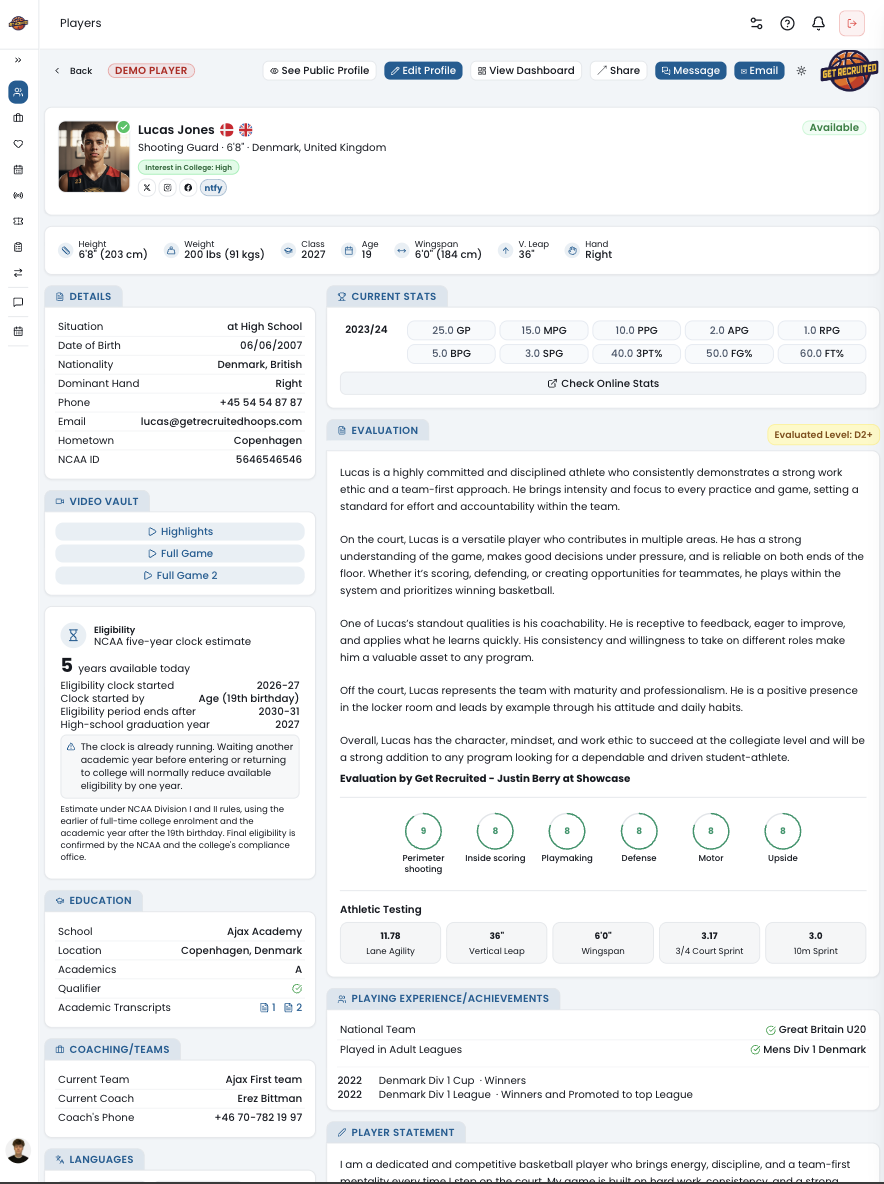Play the Highlights video
The height and width of the screenshot is (1184, 884).
tap(180, 532)
